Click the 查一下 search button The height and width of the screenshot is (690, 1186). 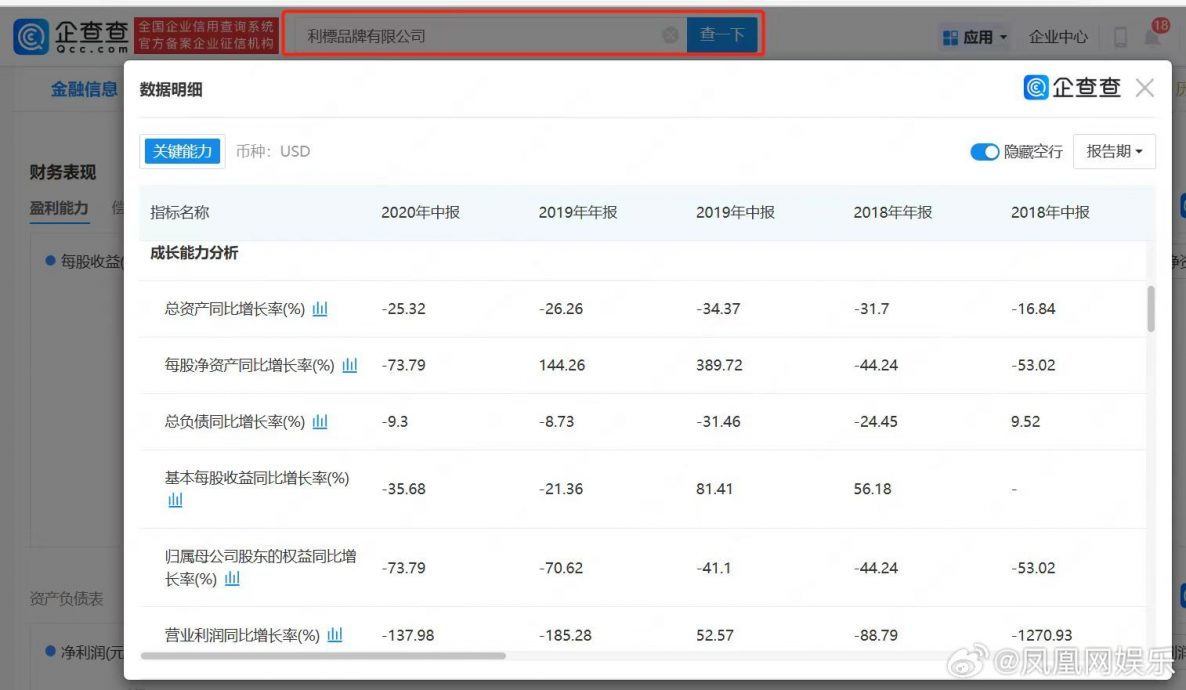coord(722,35)
